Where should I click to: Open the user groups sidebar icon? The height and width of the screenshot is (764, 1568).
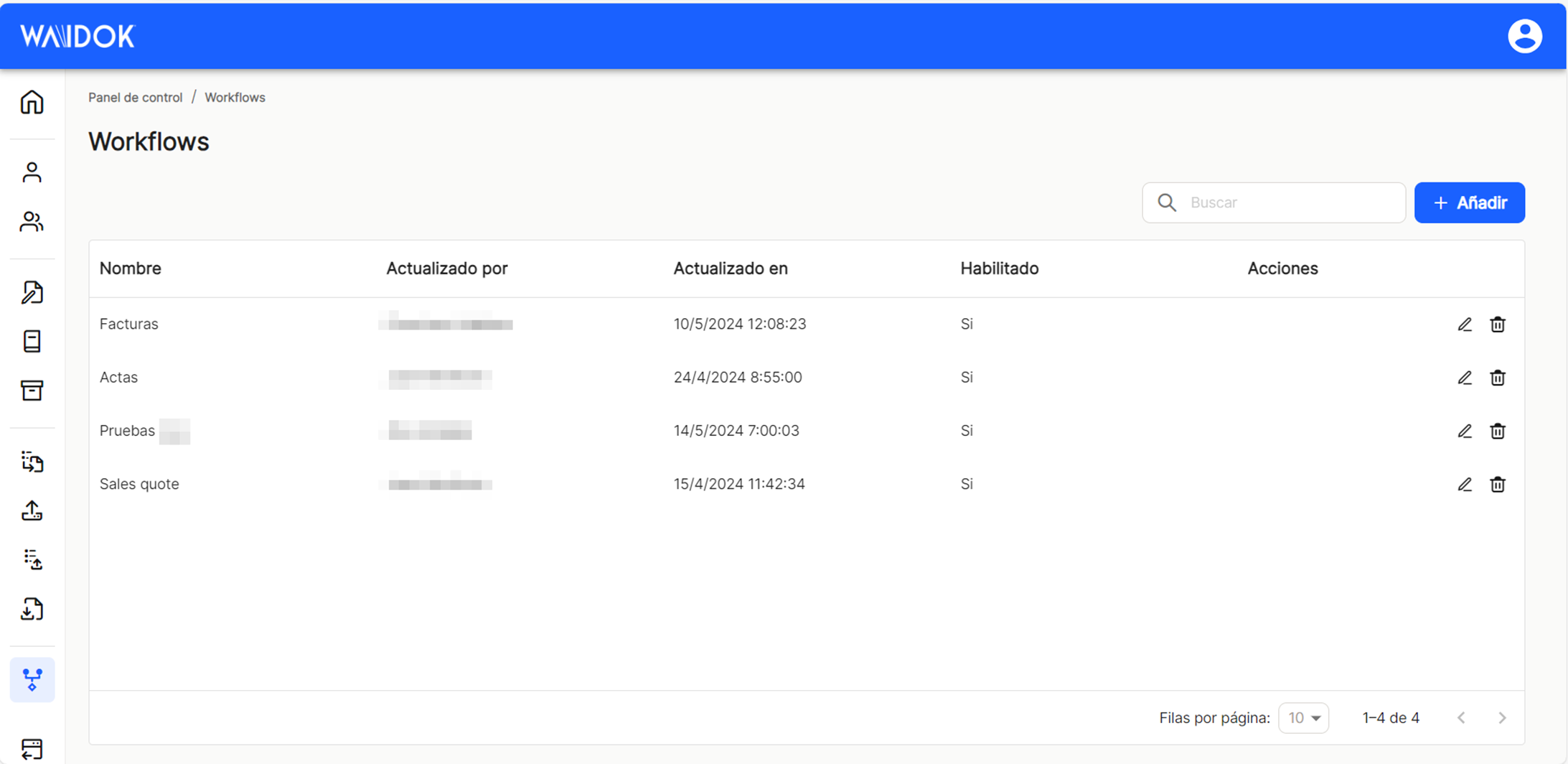pyautogui.click(x=32, y=221)
